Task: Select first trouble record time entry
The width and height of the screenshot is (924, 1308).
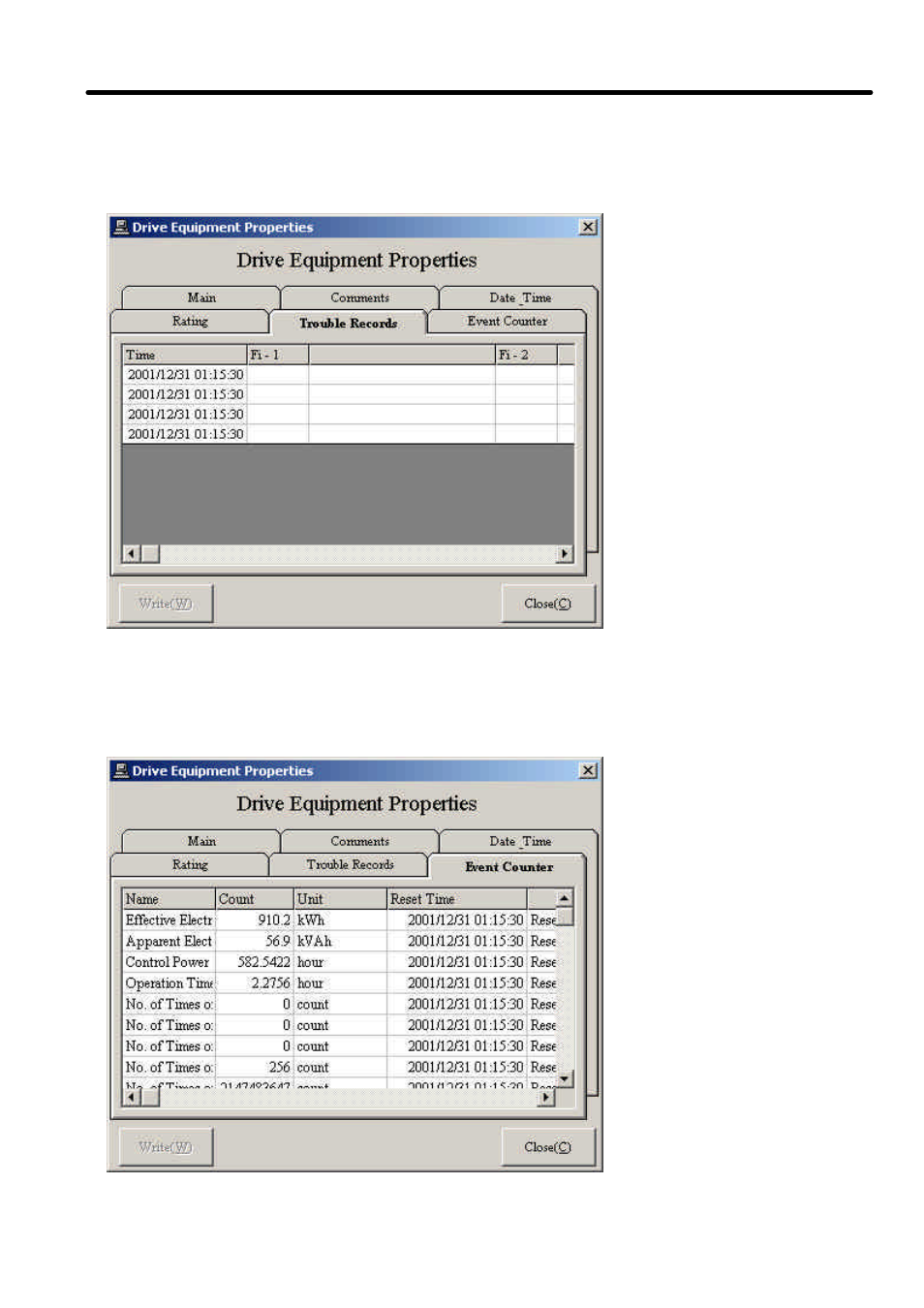Action: tap(185, 375)
